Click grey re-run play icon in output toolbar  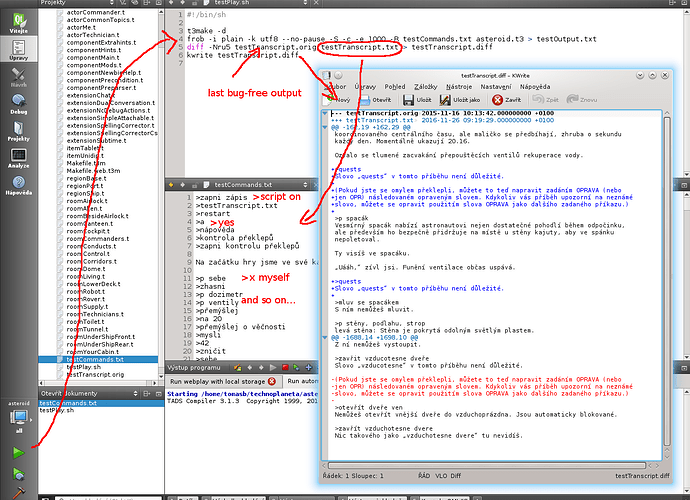pos(273,368)
